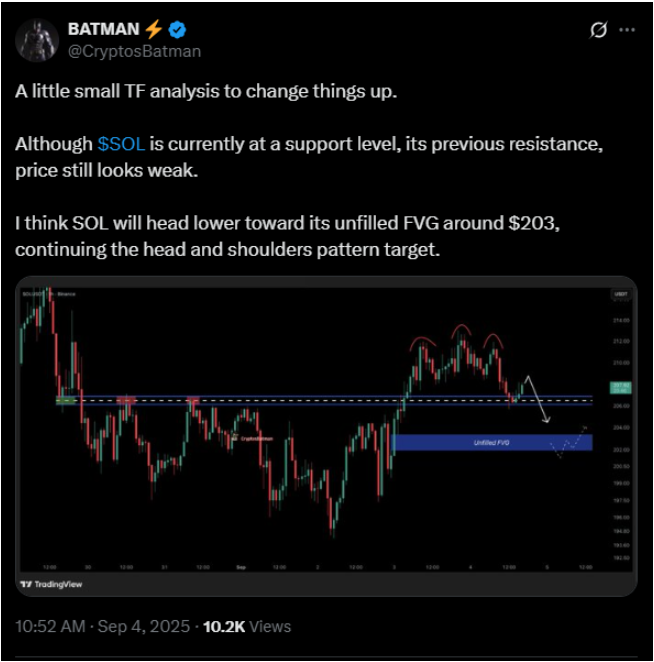Open the Grok icon on the tweet
Screen dimensions: 654x662
point(599,30)
